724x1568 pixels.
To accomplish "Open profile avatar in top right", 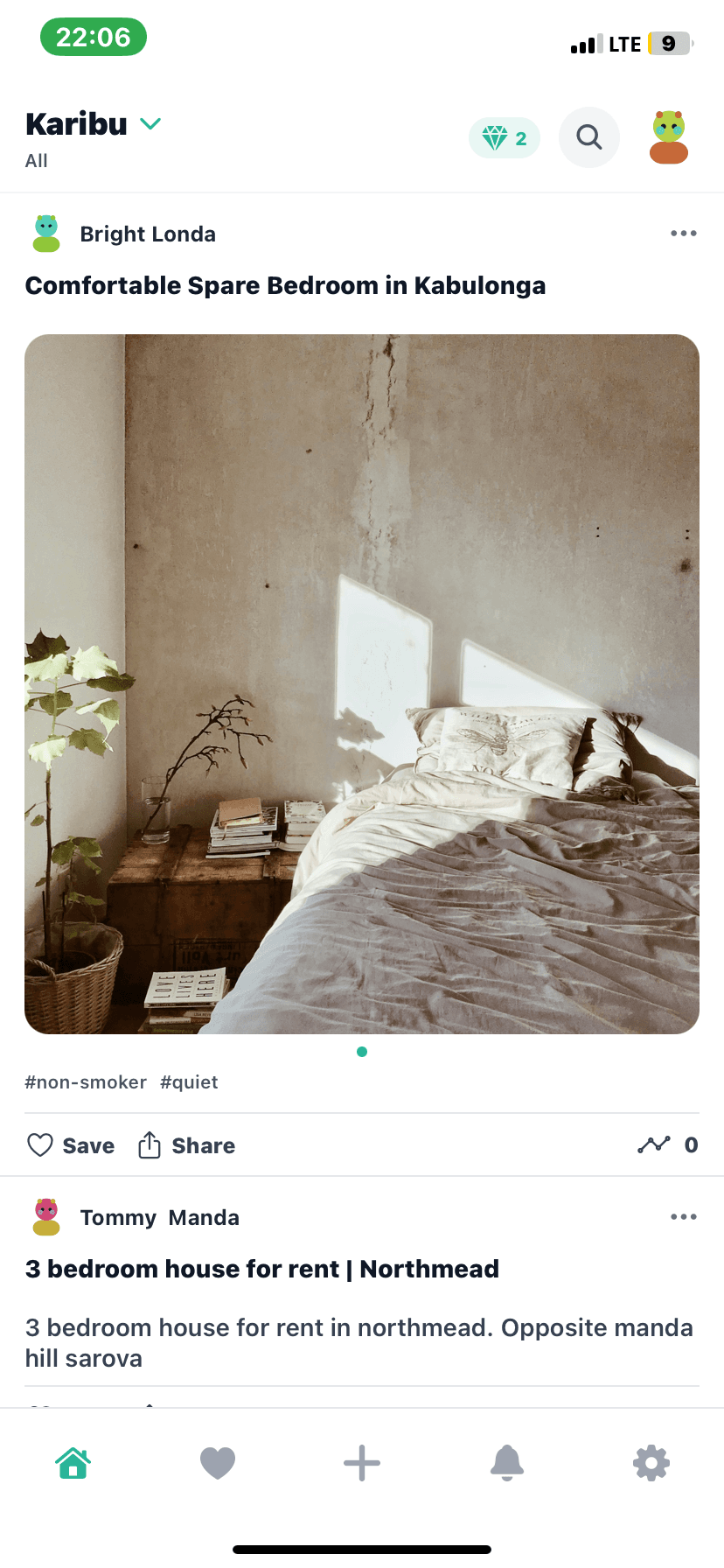I will point(669,137).
